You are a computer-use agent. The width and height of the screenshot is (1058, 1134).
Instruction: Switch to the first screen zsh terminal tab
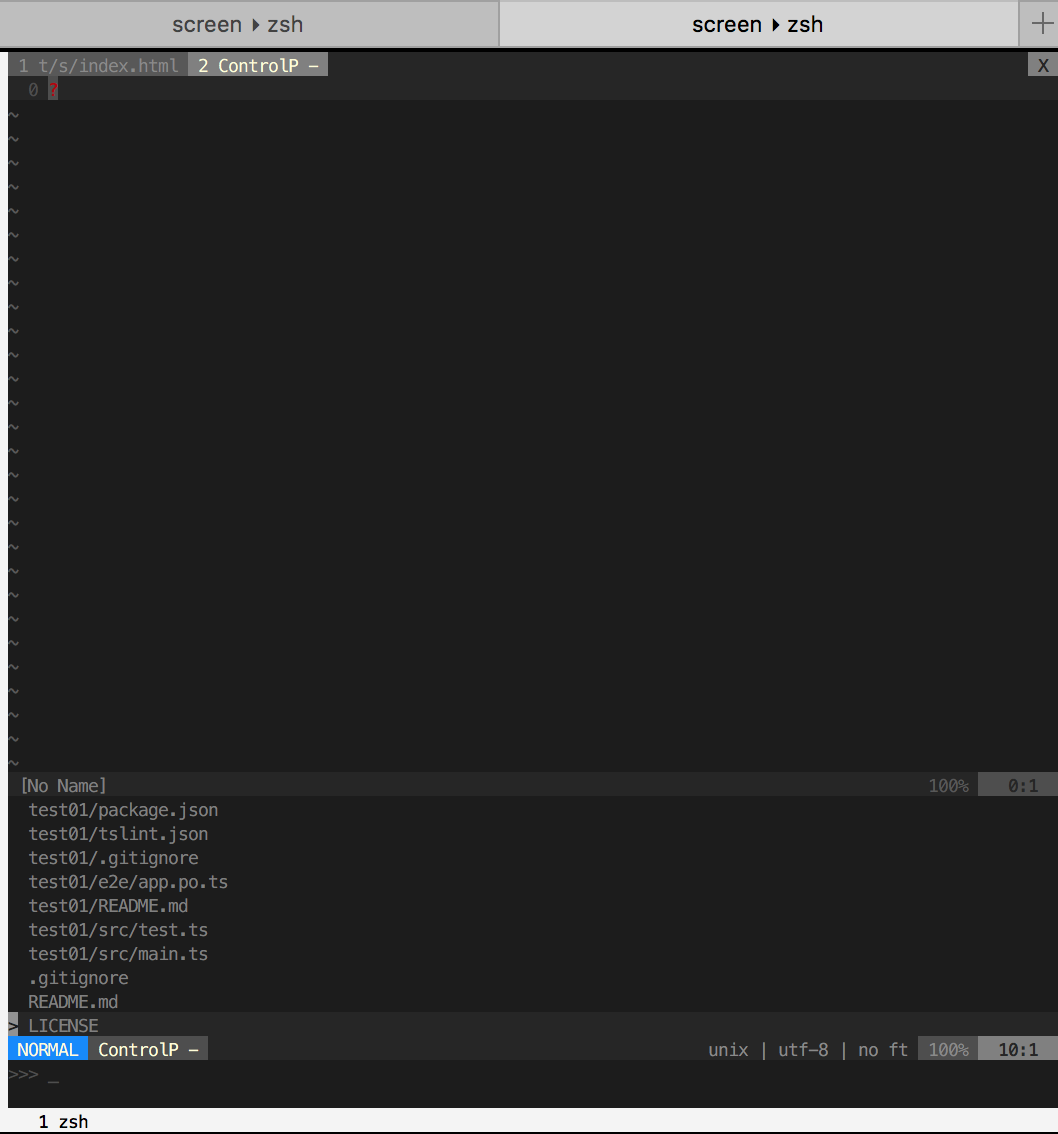[249, 24]
